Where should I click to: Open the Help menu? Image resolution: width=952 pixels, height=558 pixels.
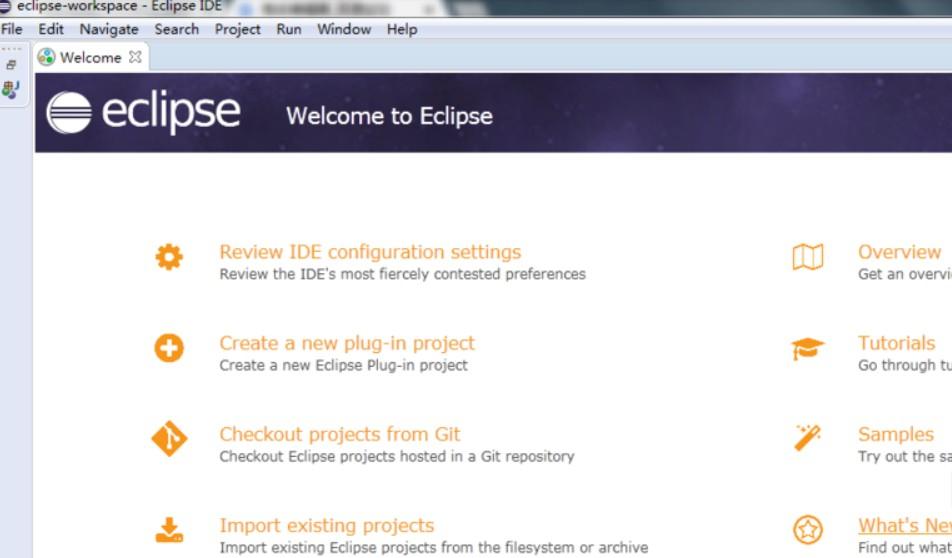[402, 29]
